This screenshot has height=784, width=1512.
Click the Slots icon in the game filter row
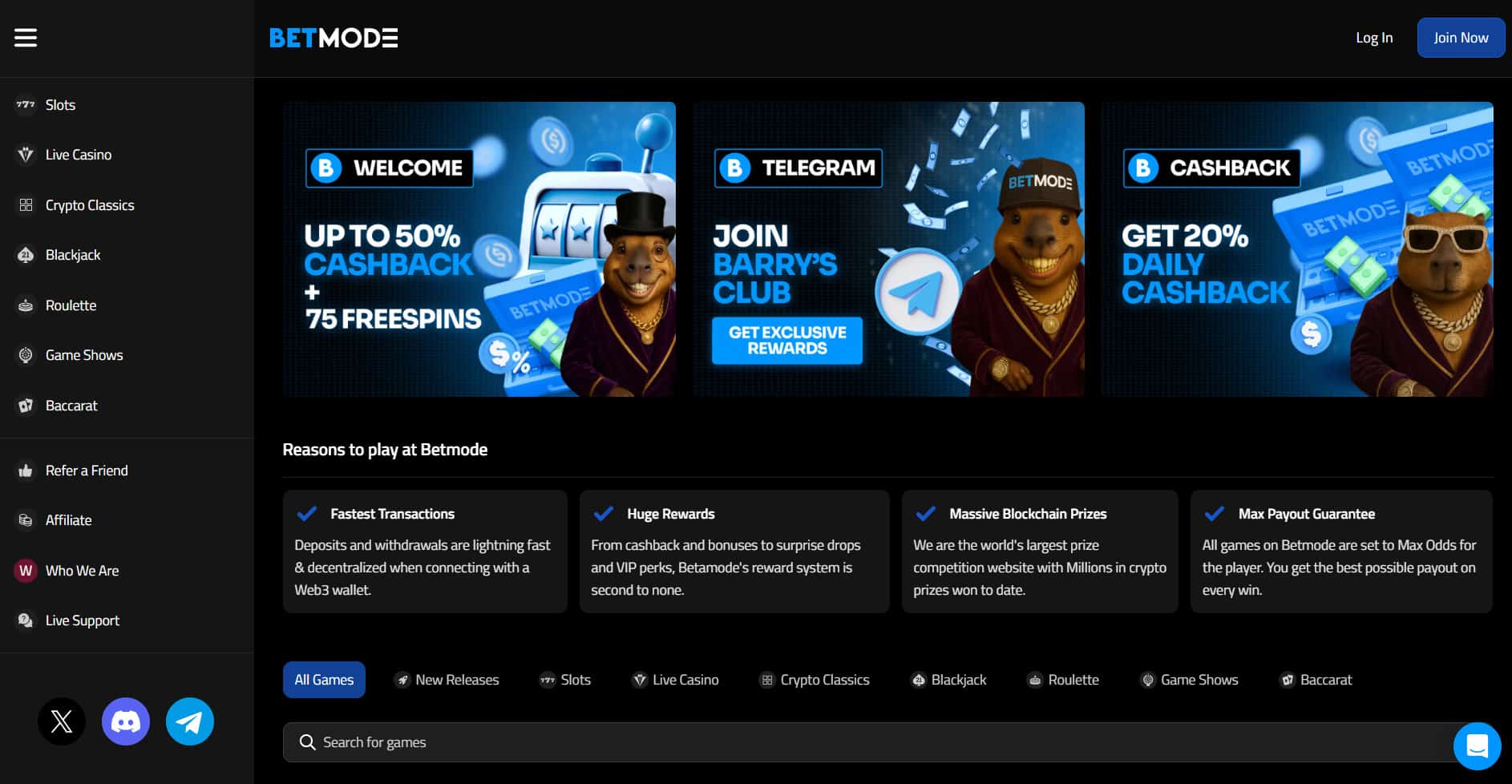tap(548, 680)
